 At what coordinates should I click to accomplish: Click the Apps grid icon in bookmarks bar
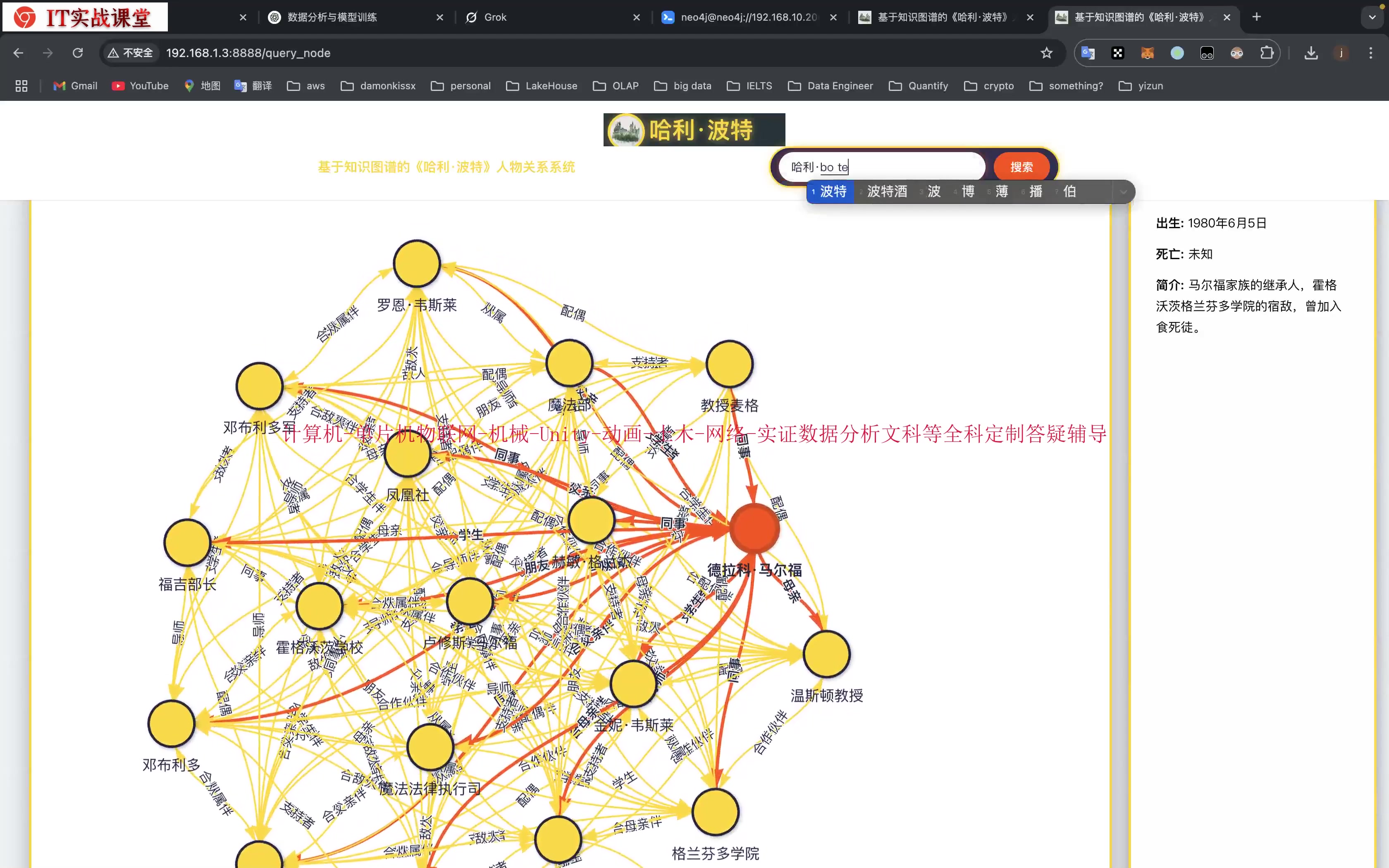pyautogui.click(x=21, y=86)
